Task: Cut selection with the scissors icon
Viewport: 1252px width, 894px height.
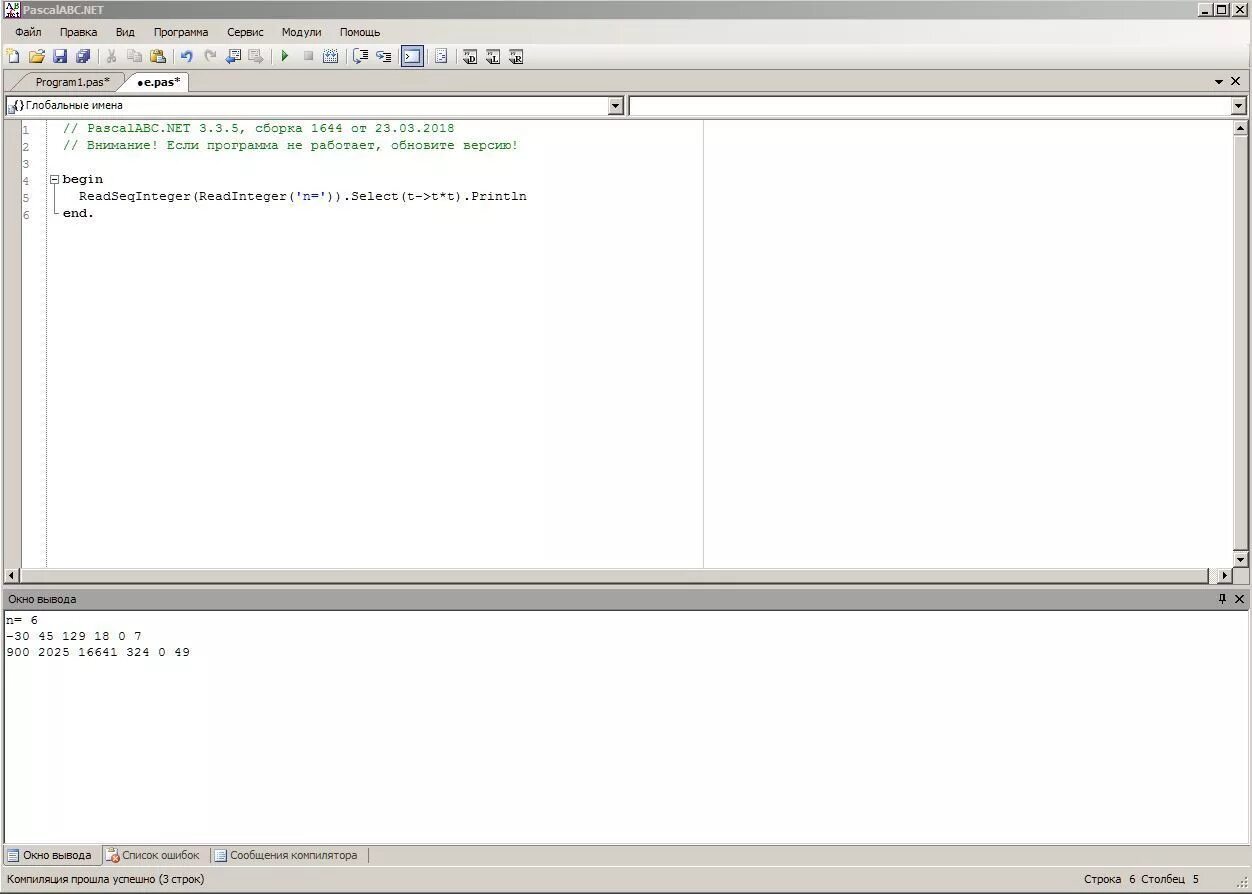Action: [x=111, y=57]
